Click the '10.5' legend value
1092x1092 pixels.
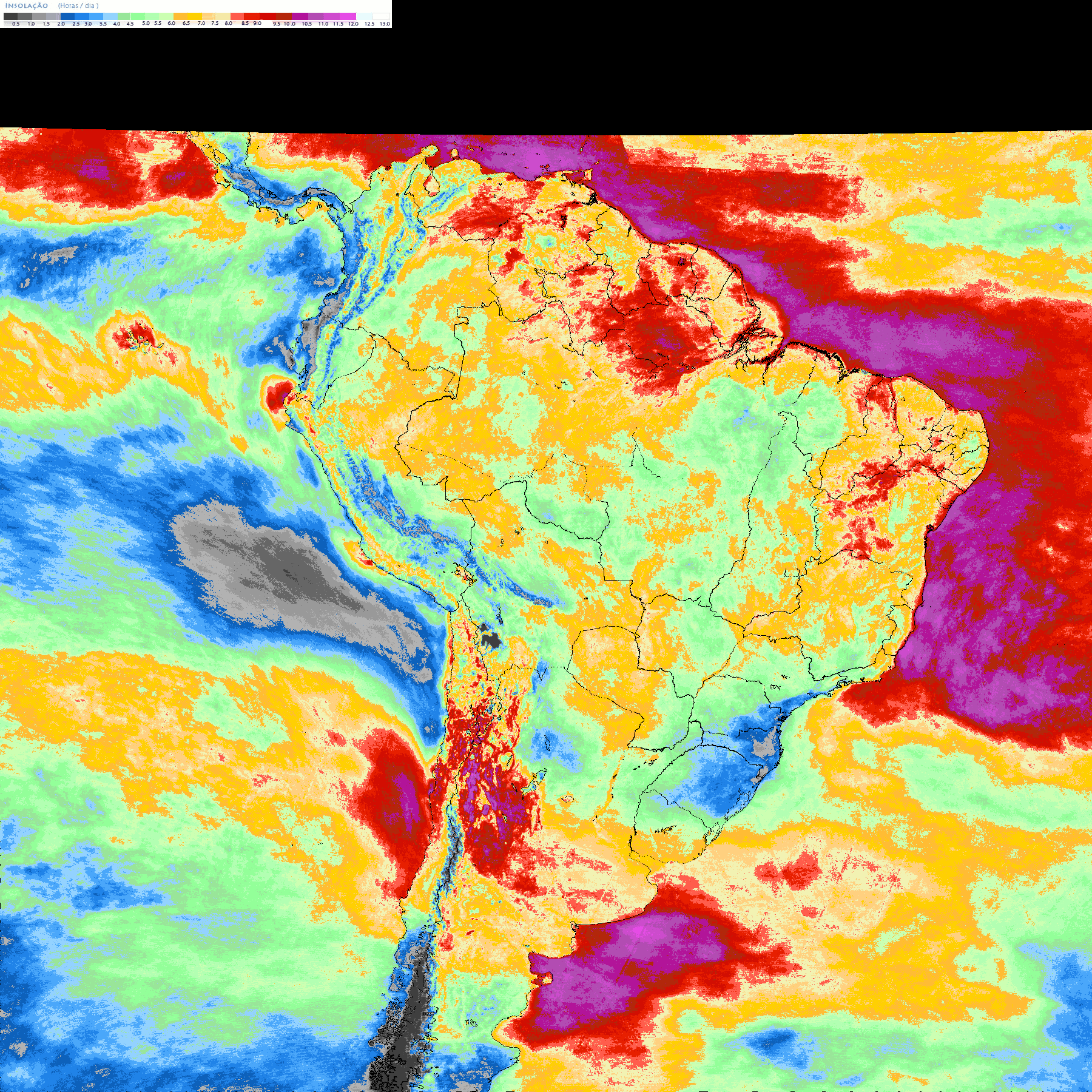coord(307,24)
